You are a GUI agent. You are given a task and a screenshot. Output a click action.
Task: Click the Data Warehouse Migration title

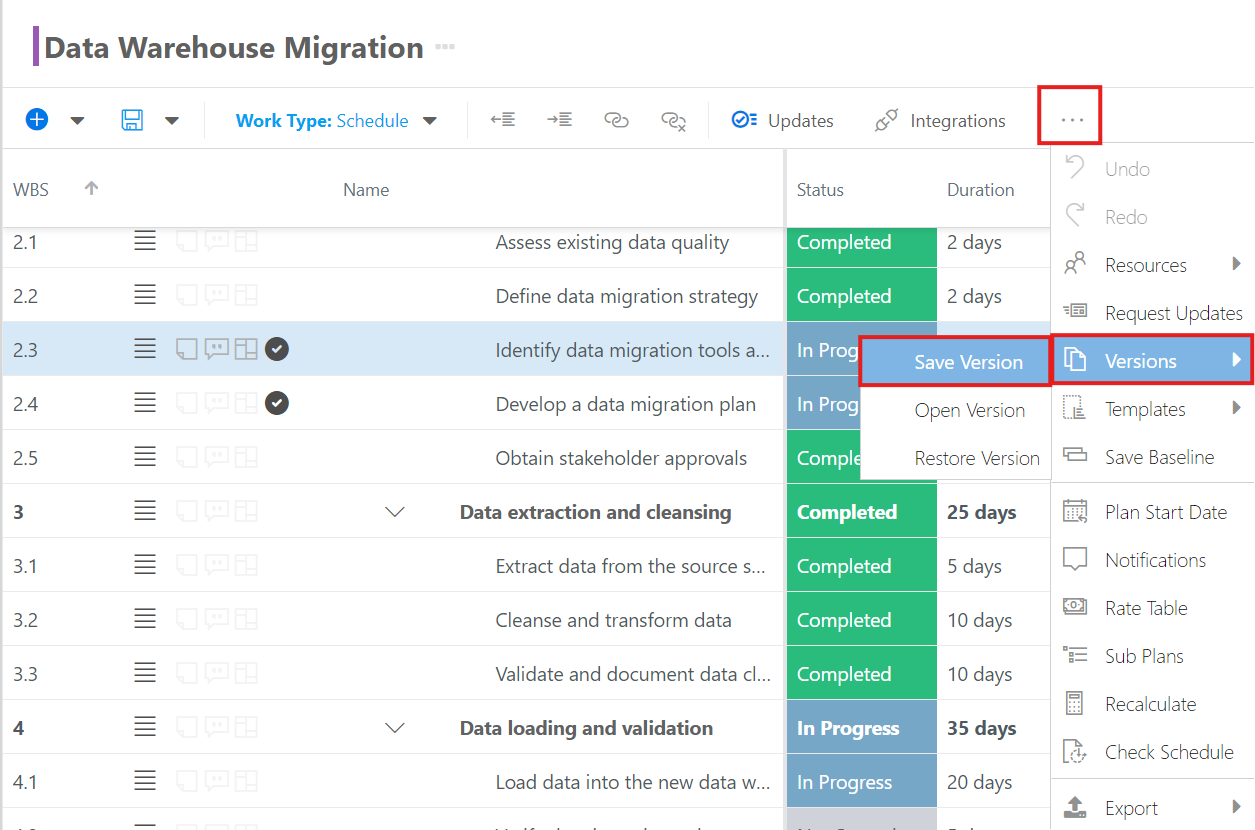(234, 47)
